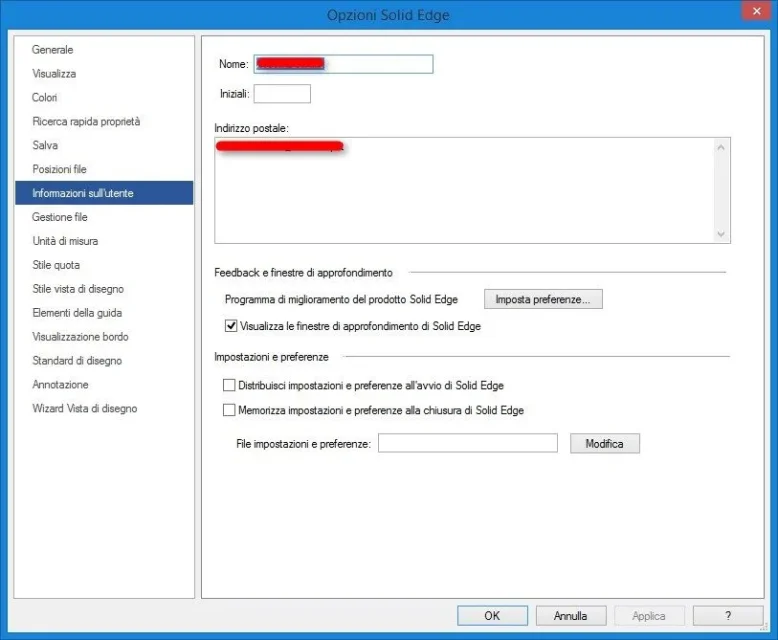Screen dimensions: 778x640
Task: Click the address box scroll up arrow
Action: [721, 147]
